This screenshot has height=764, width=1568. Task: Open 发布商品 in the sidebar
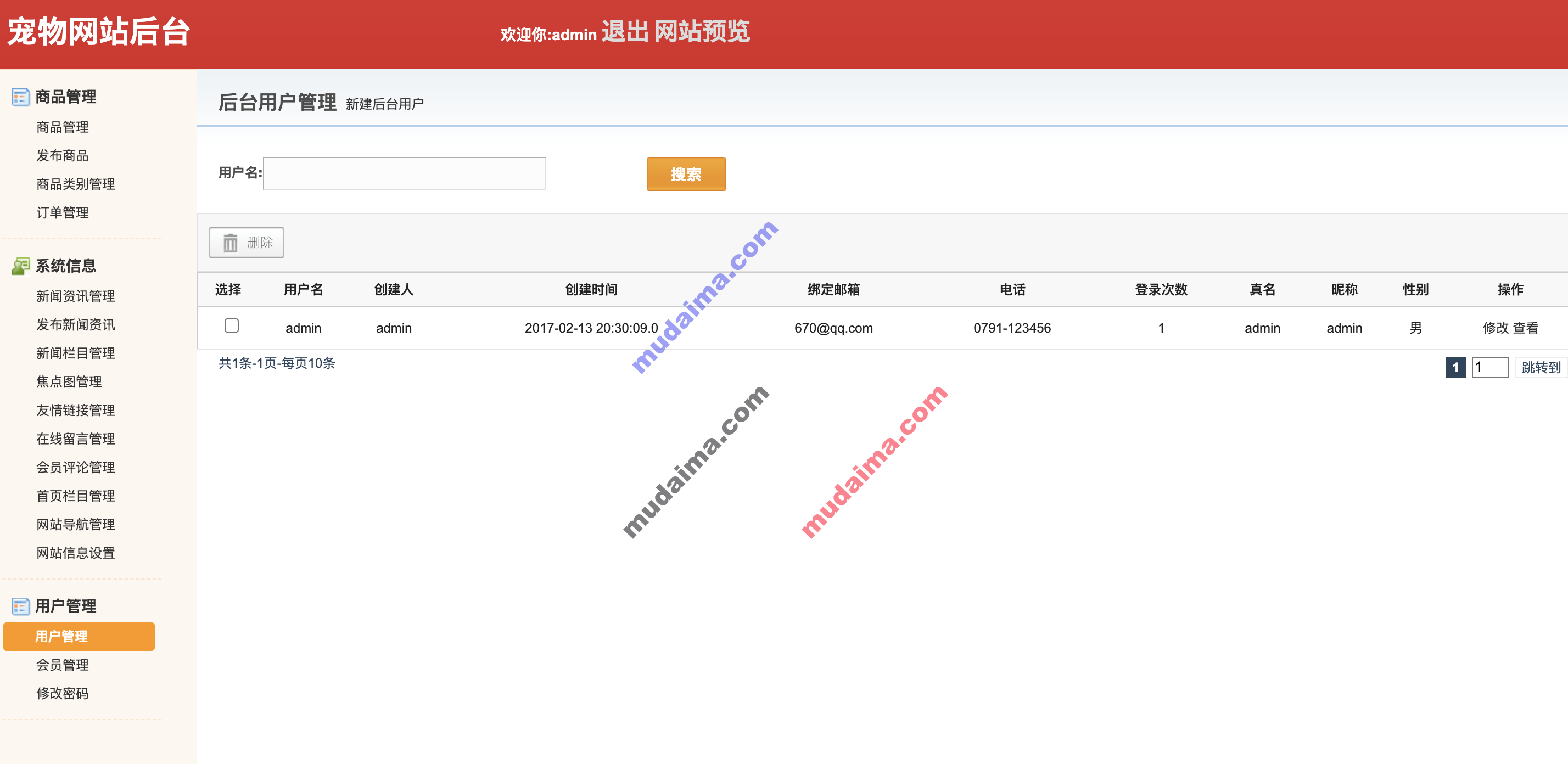click(x=62, y=156)
